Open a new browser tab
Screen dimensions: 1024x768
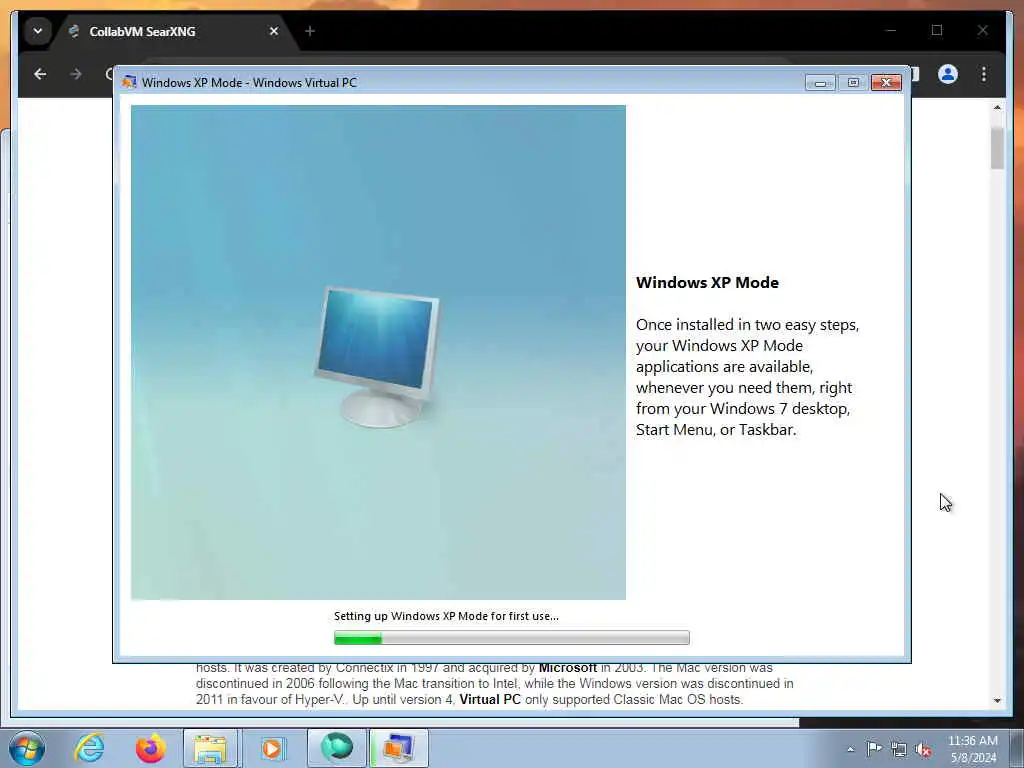pyautogui.click(x=310, y=31)
